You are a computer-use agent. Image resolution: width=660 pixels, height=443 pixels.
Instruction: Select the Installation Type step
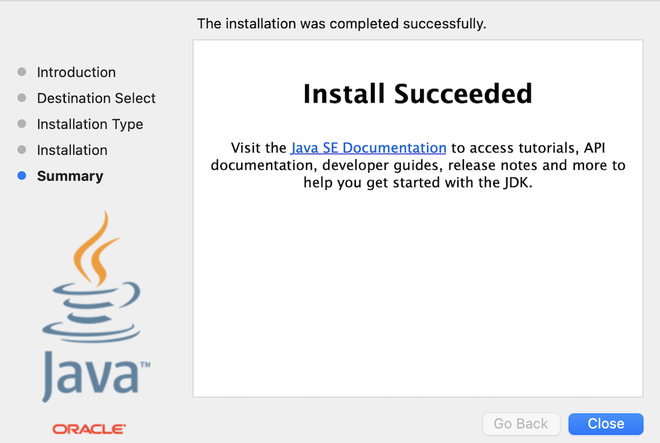(x=90, y=124)
